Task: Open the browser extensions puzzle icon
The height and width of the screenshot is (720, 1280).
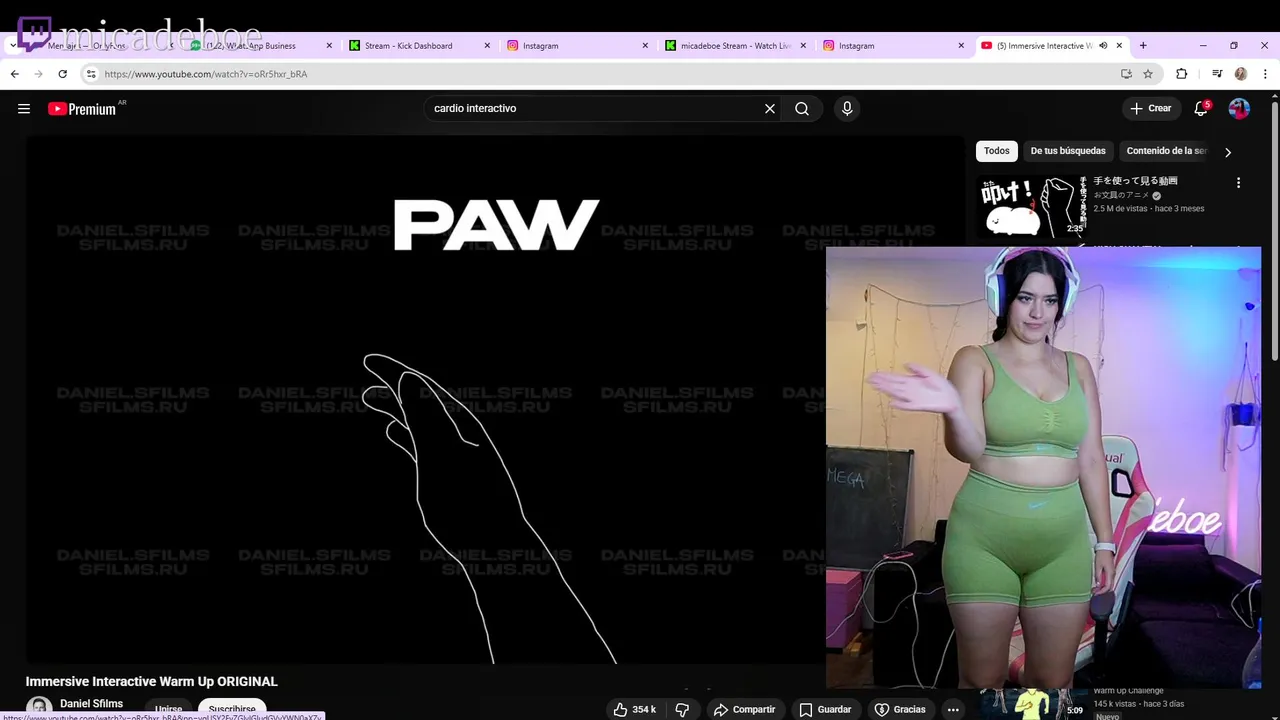Action: pos(1181,74)
